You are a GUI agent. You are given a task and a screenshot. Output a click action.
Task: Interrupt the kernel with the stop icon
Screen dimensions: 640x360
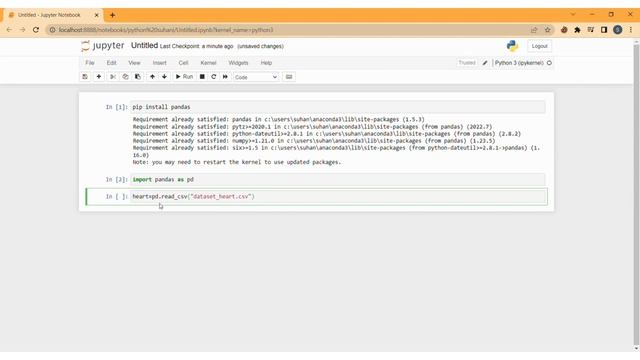click(x=202, y=77)
